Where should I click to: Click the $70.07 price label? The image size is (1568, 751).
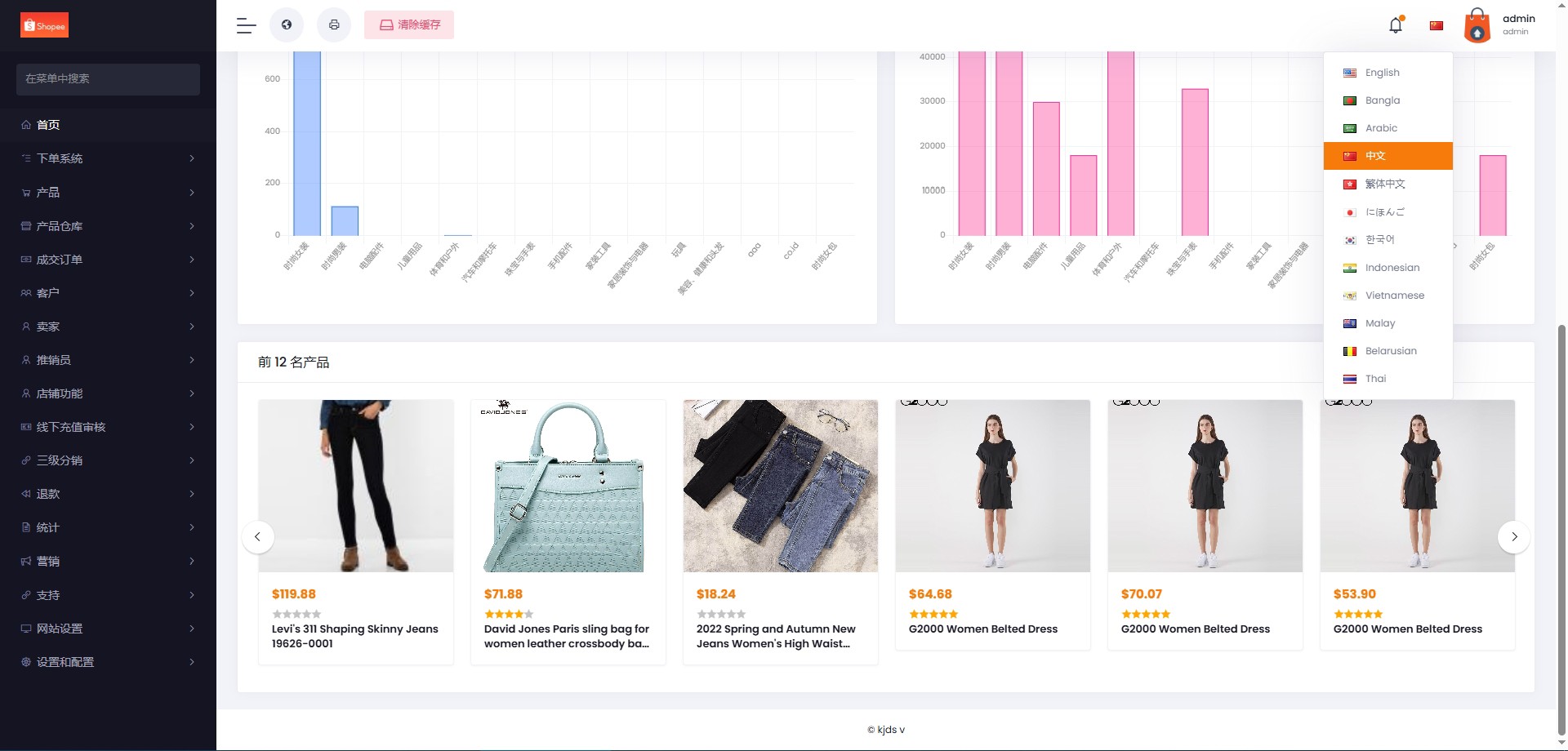pos(1142,594)
